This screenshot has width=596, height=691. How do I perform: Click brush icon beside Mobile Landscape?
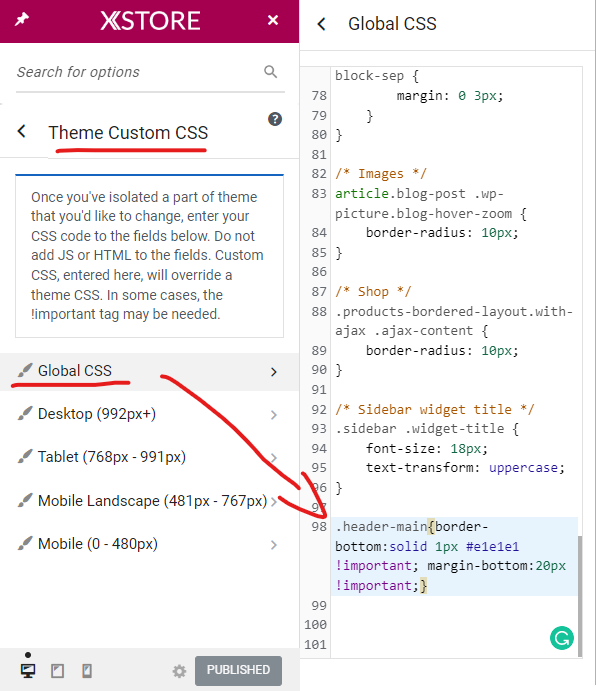point(25,500)
